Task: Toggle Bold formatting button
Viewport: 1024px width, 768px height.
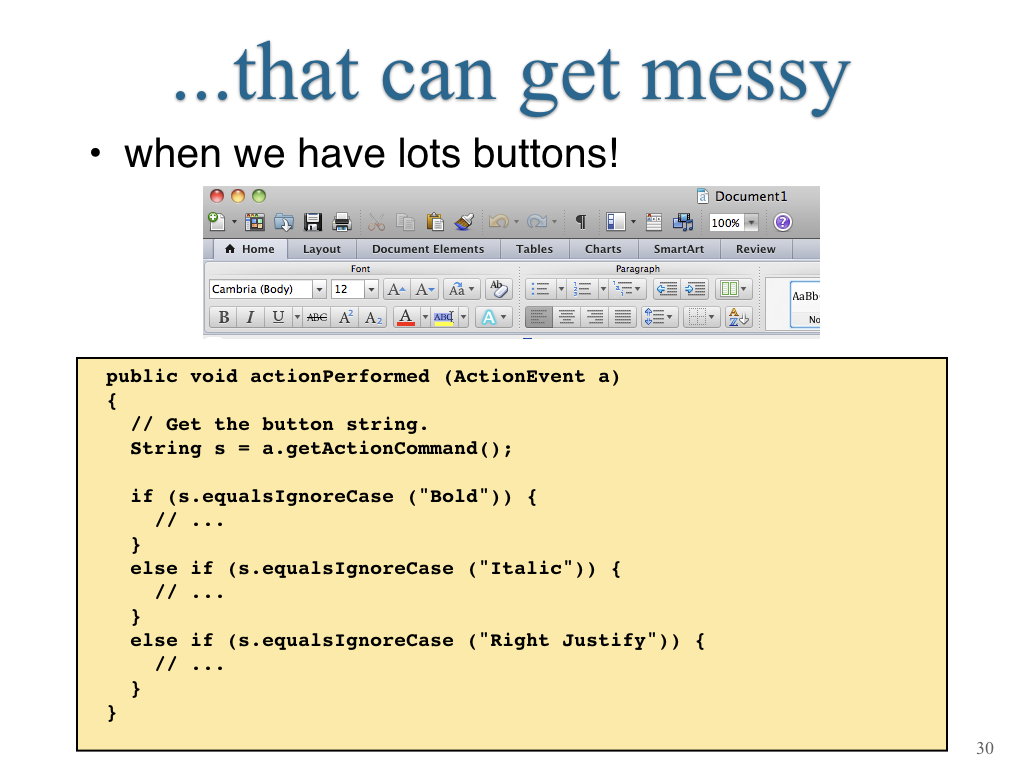Action: pos(223,317)
